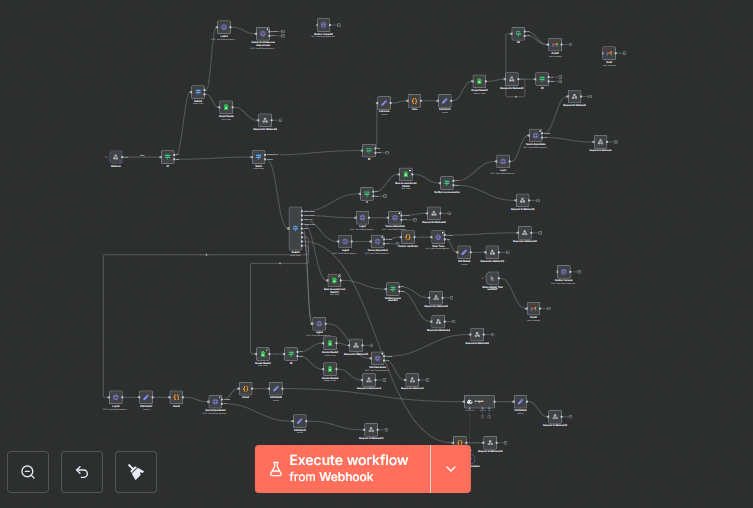Image resolution: width=753 pixels, height=508 pixels.
Task: Click the plus output handle of standalone upper-right Gmail
Action: pyautogui.click(x=624, y=53)
